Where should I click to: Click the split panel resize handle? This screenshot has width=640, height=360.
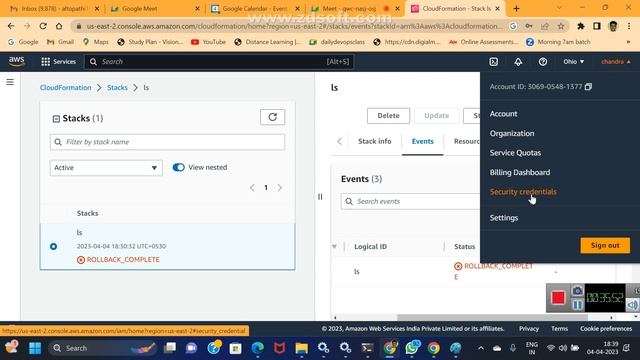(320, 197)
